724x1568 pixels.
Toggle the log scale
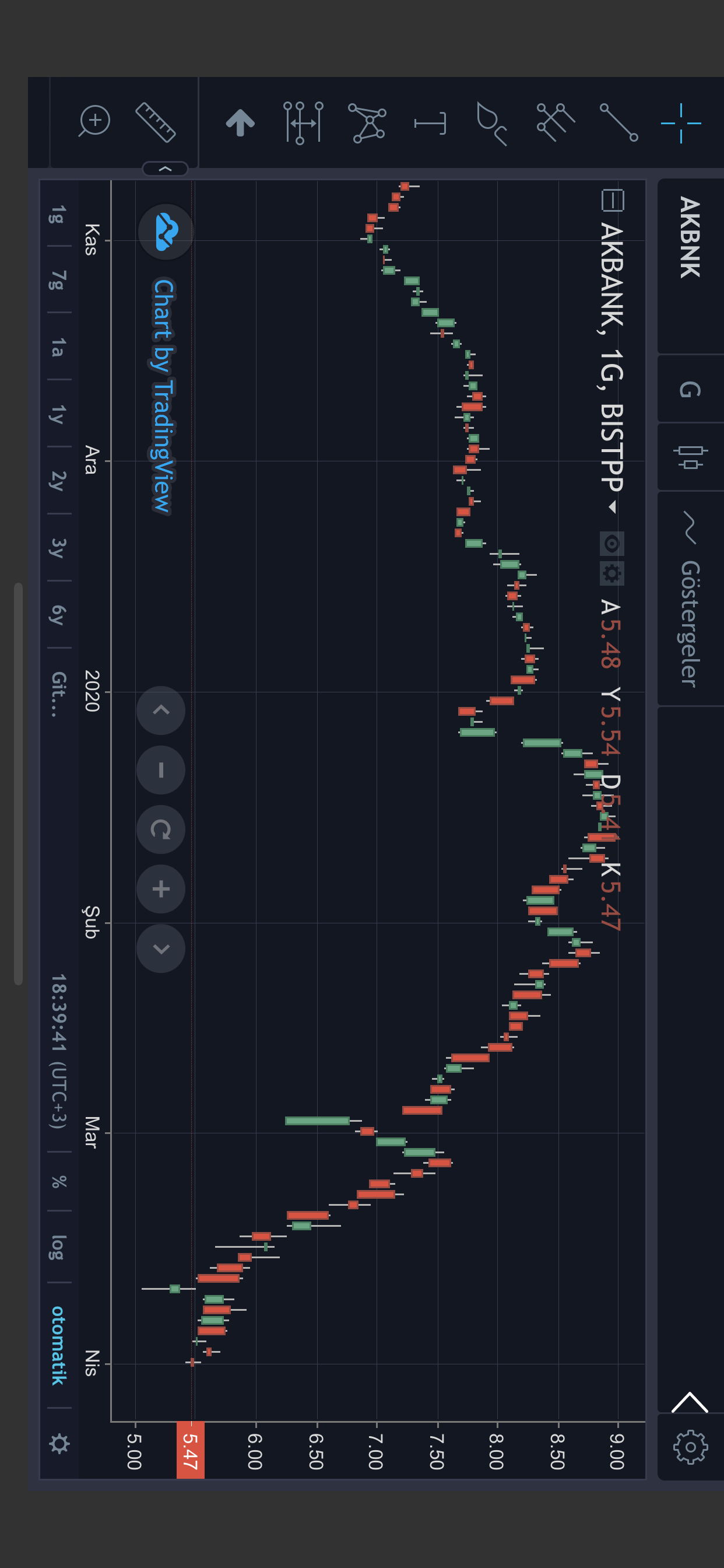58,1247
